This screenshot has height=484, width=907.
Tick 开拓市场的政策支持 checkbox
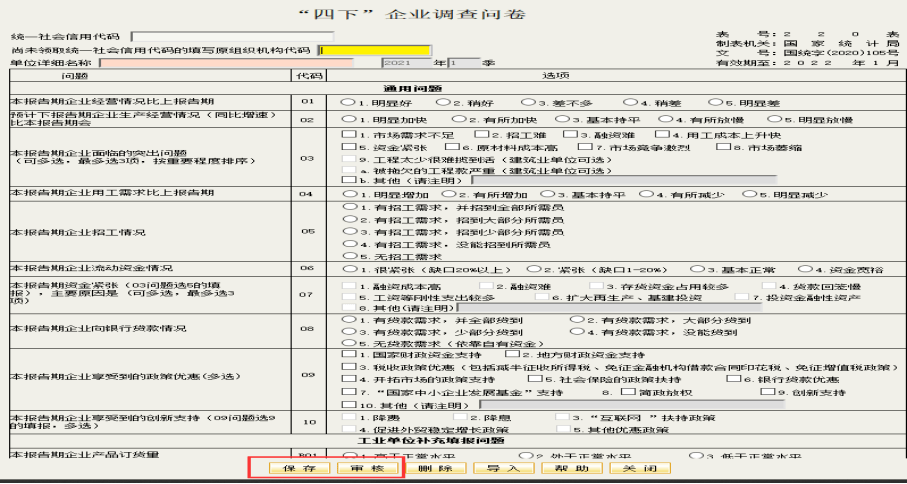click(348, 379)
